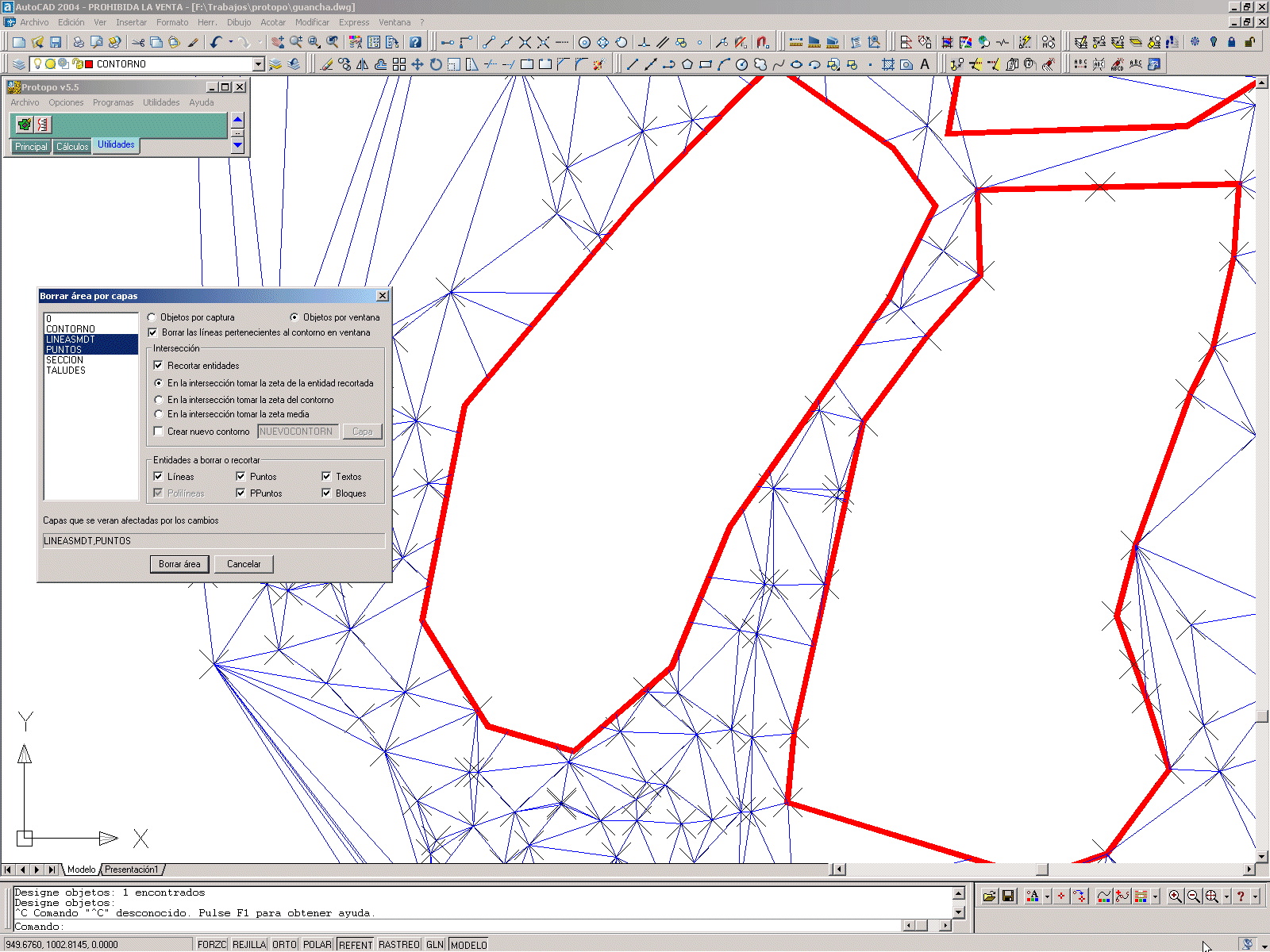Viewport: 1270px width, 952px height.
Task: Open Layer Properties Manager icon
Action: click(19, 64)
